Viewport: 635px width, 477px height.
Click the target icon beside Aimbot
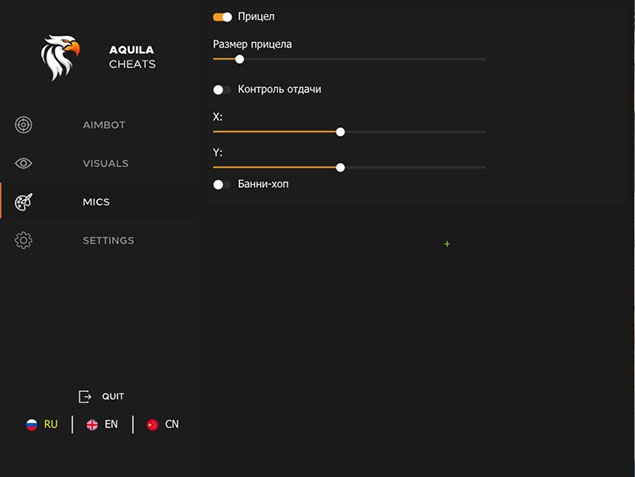(24, 125)
